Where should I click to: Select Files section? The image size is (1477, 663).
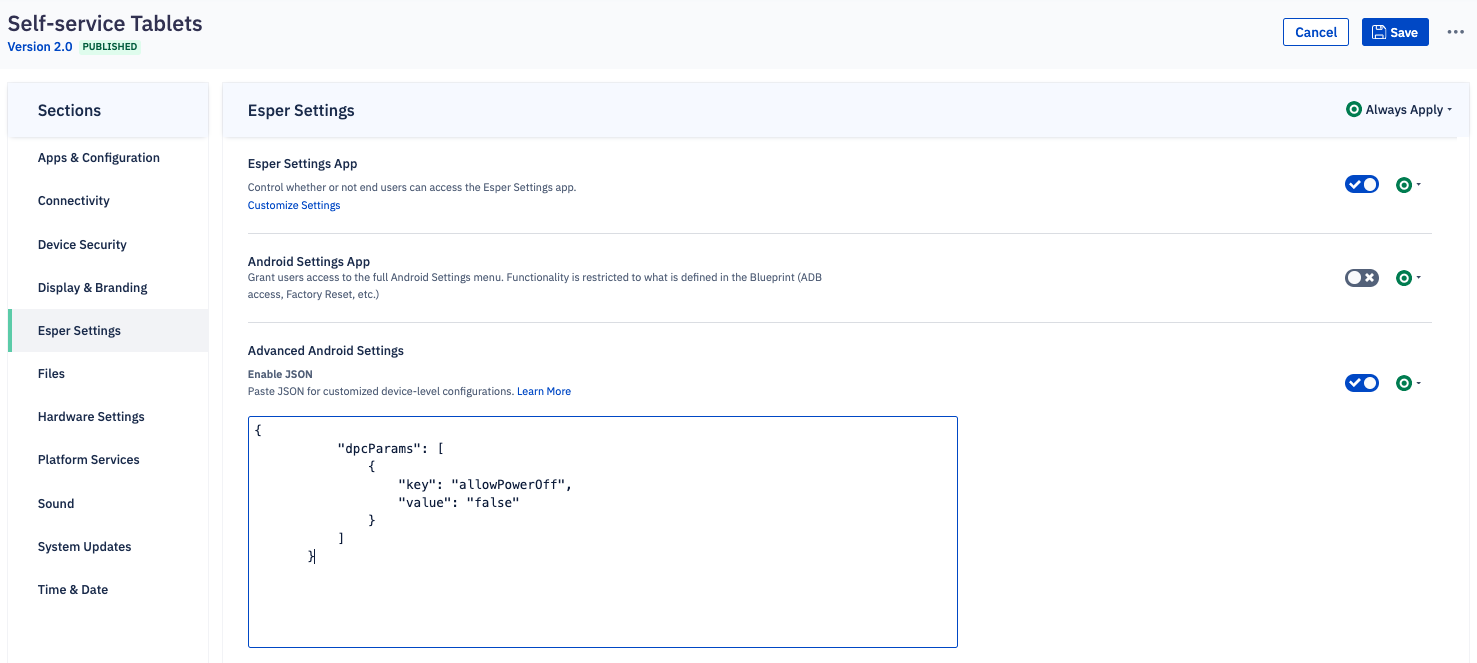click(108, 374)
